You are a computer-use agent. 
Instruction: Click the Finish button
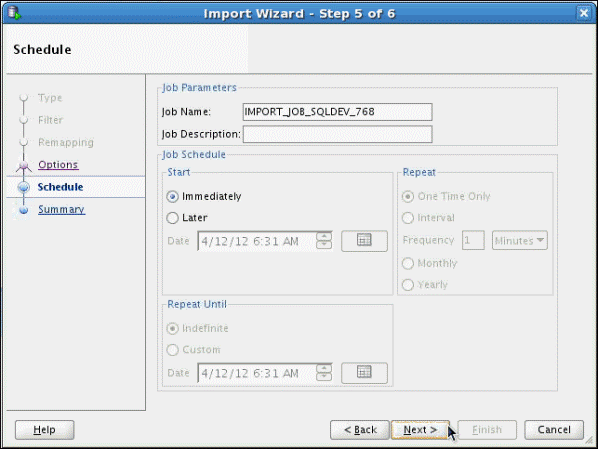point(487,430)
